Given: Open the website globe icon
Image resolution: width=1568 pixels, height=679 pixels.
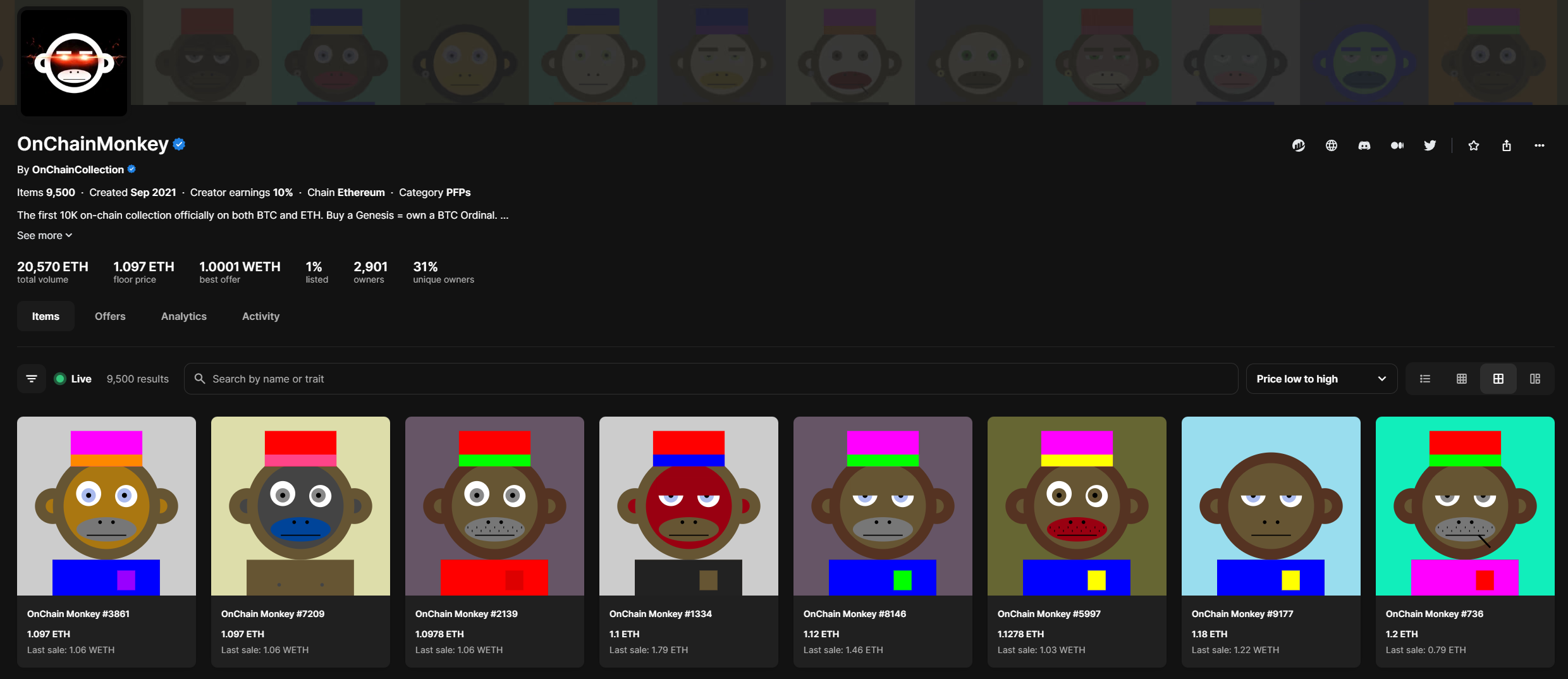Looking at the screenshot, I should 1332,145.
